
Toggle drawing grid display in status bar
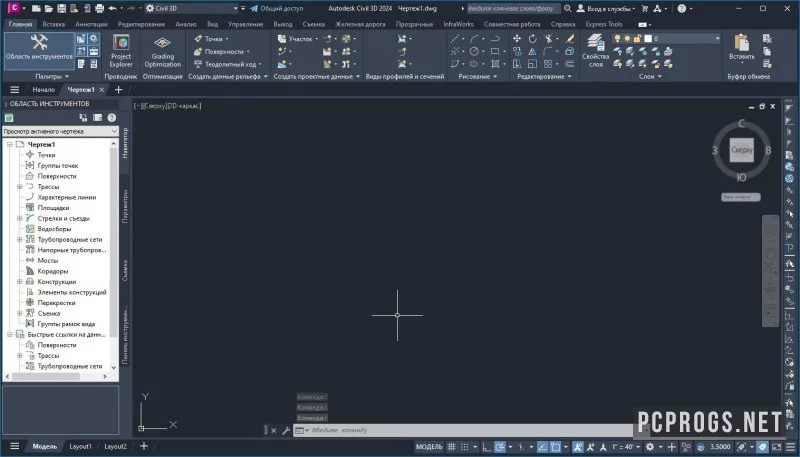tap(452, 447)
